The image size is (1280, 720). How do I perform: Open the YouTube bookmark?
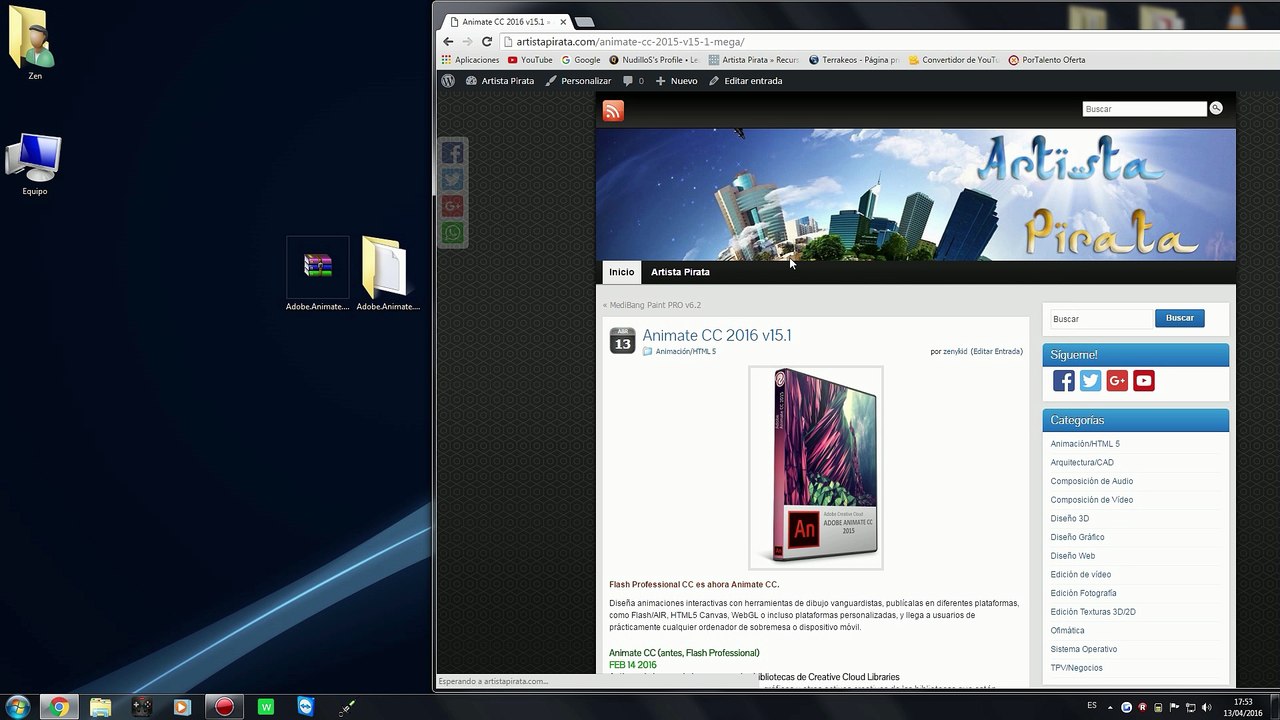pyautogui.click(x=530, y=60)
